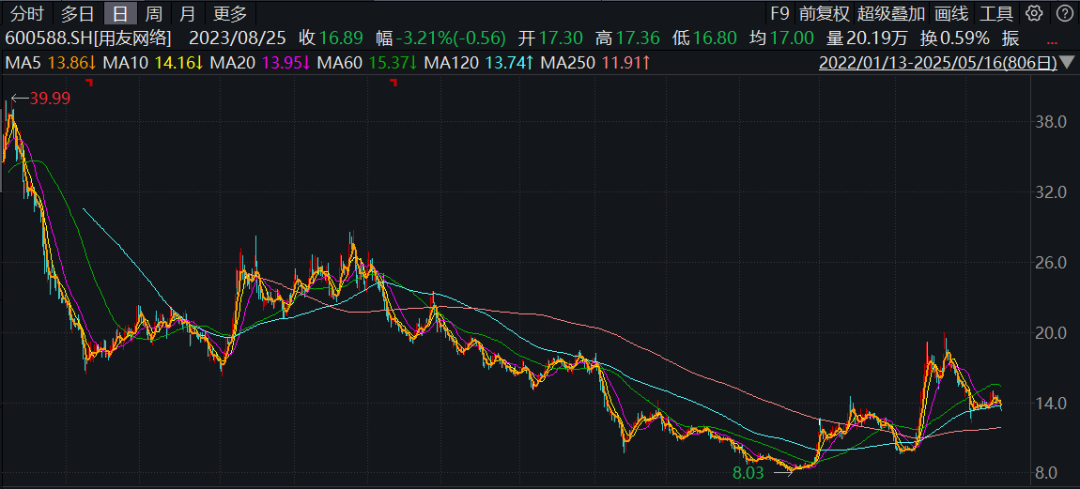Click the second red corner marker on chart
The width and height of the screenshot is (1080, 489).
point(393,83)
